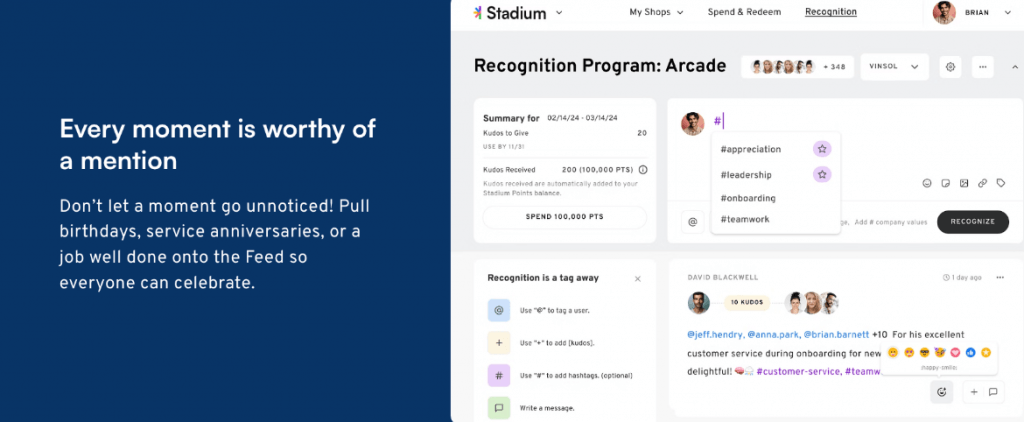Go to Spend & Redeem
Screen dimensions: 1024x422
click(x=744, y=12)
